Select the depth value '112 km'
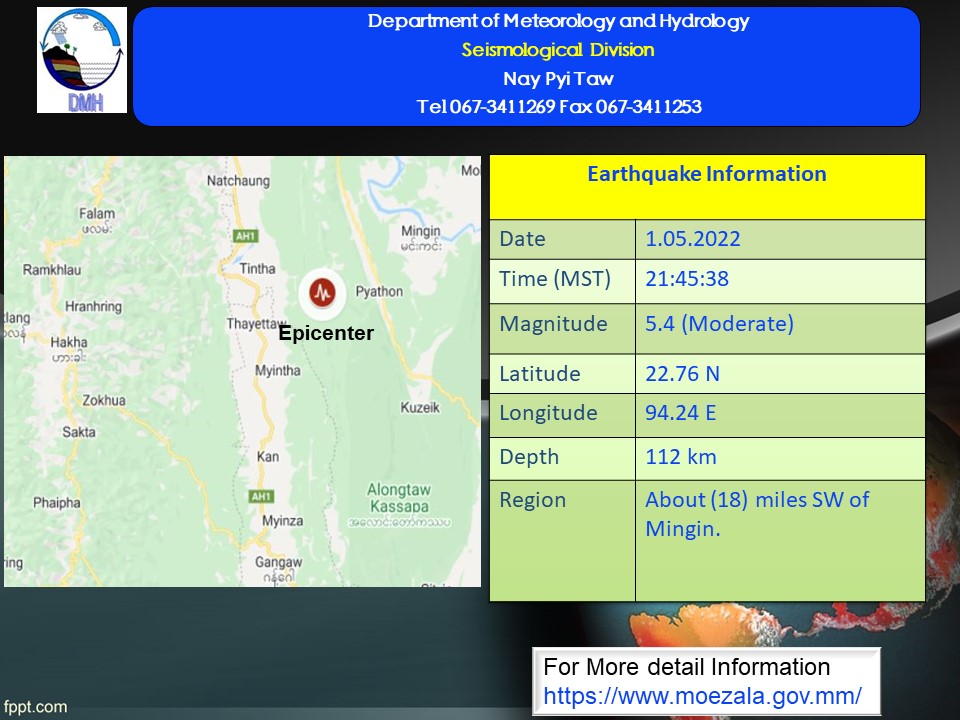 680,457
